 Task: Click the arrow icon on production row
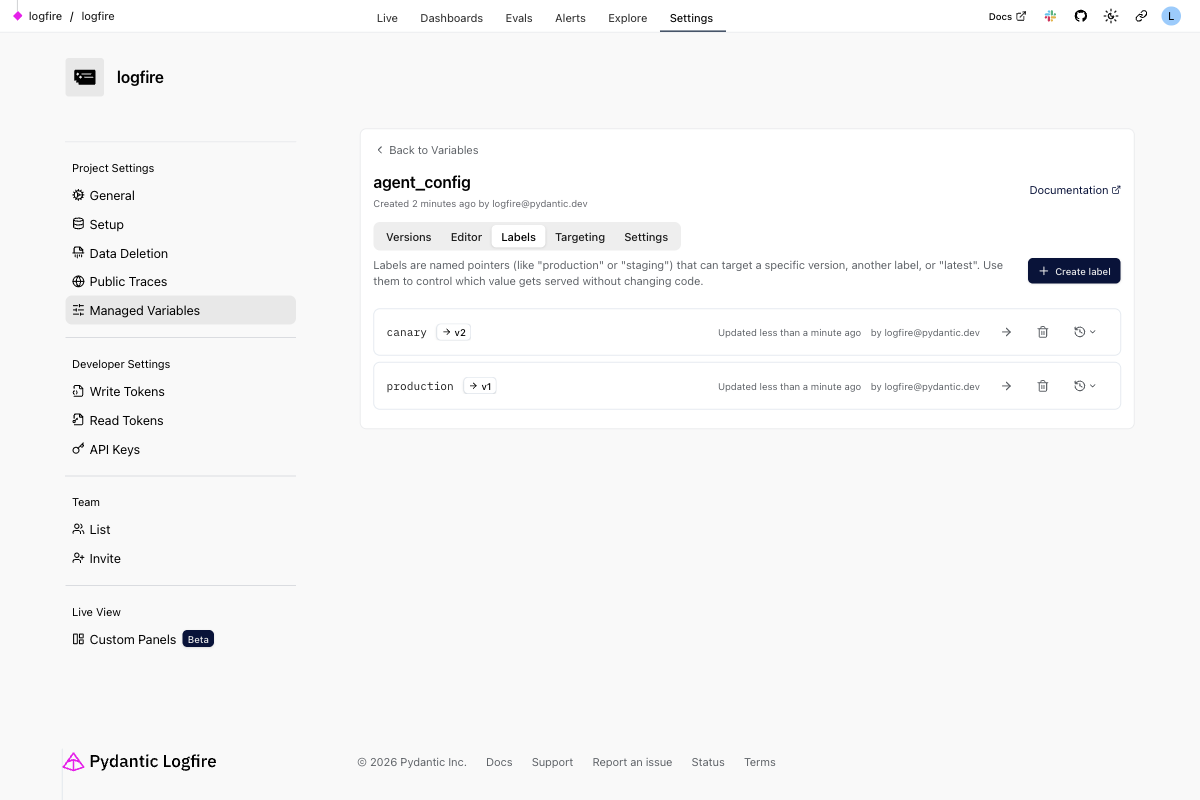coord(1007,386)
